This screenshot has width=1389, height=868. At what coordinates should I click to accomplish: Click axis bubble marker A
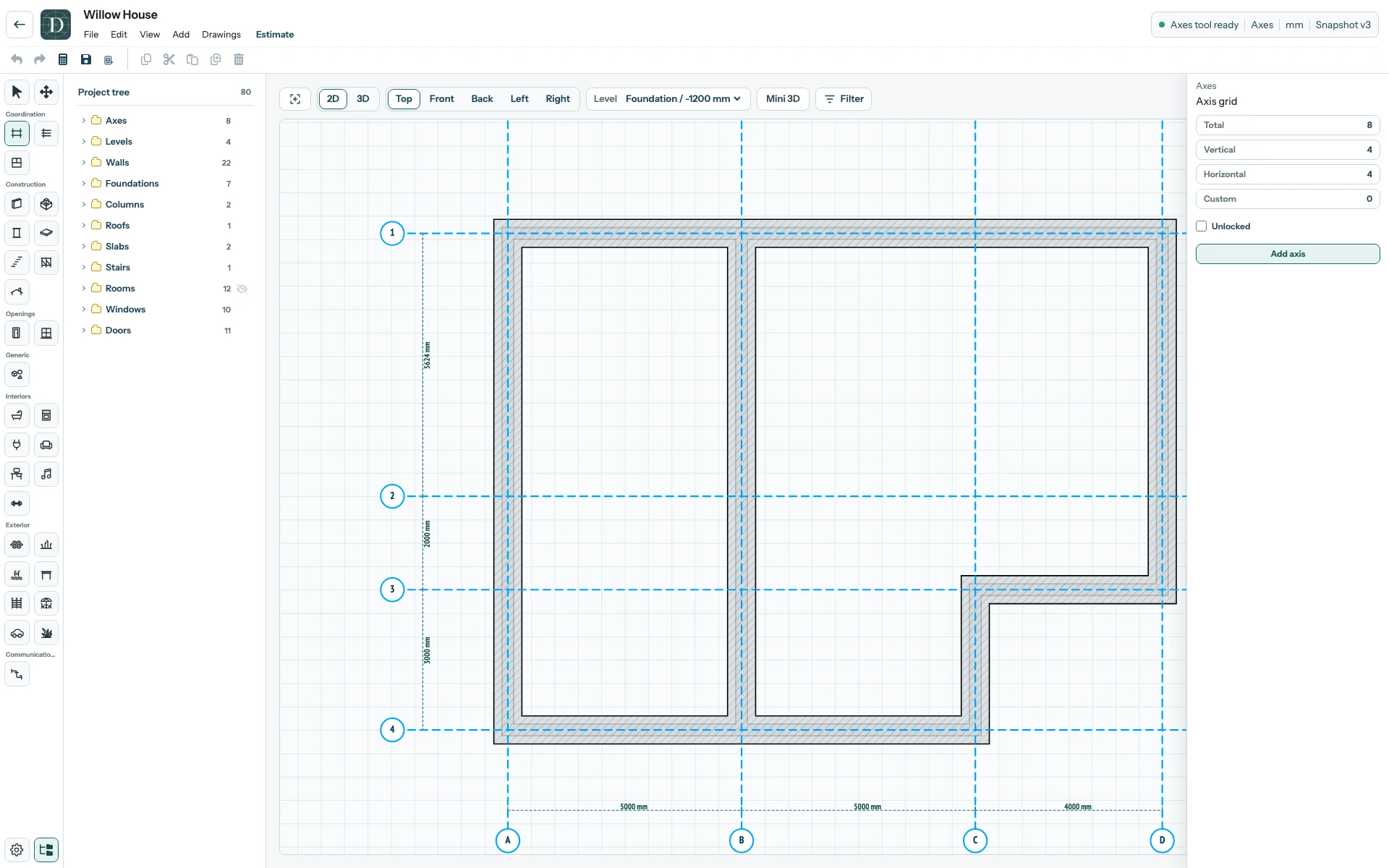coord(508,841)
